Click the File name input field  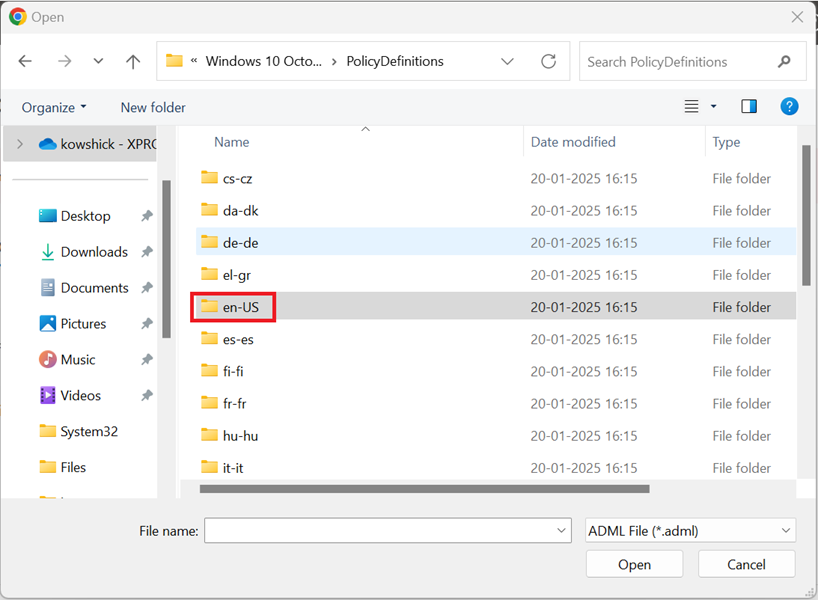click(380, 531)
